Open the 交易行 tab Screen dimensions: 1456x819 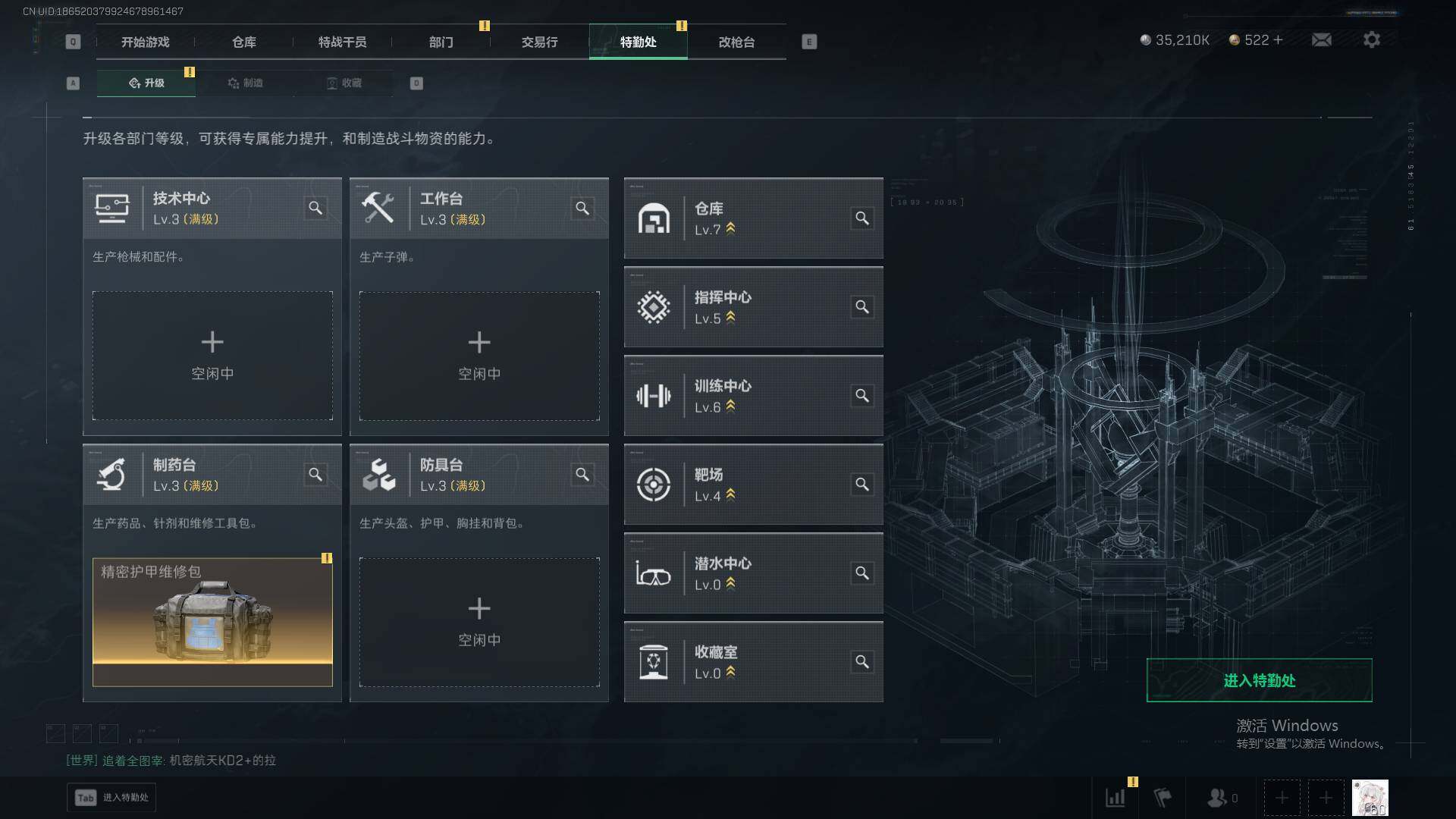click(x=539, y=42)
